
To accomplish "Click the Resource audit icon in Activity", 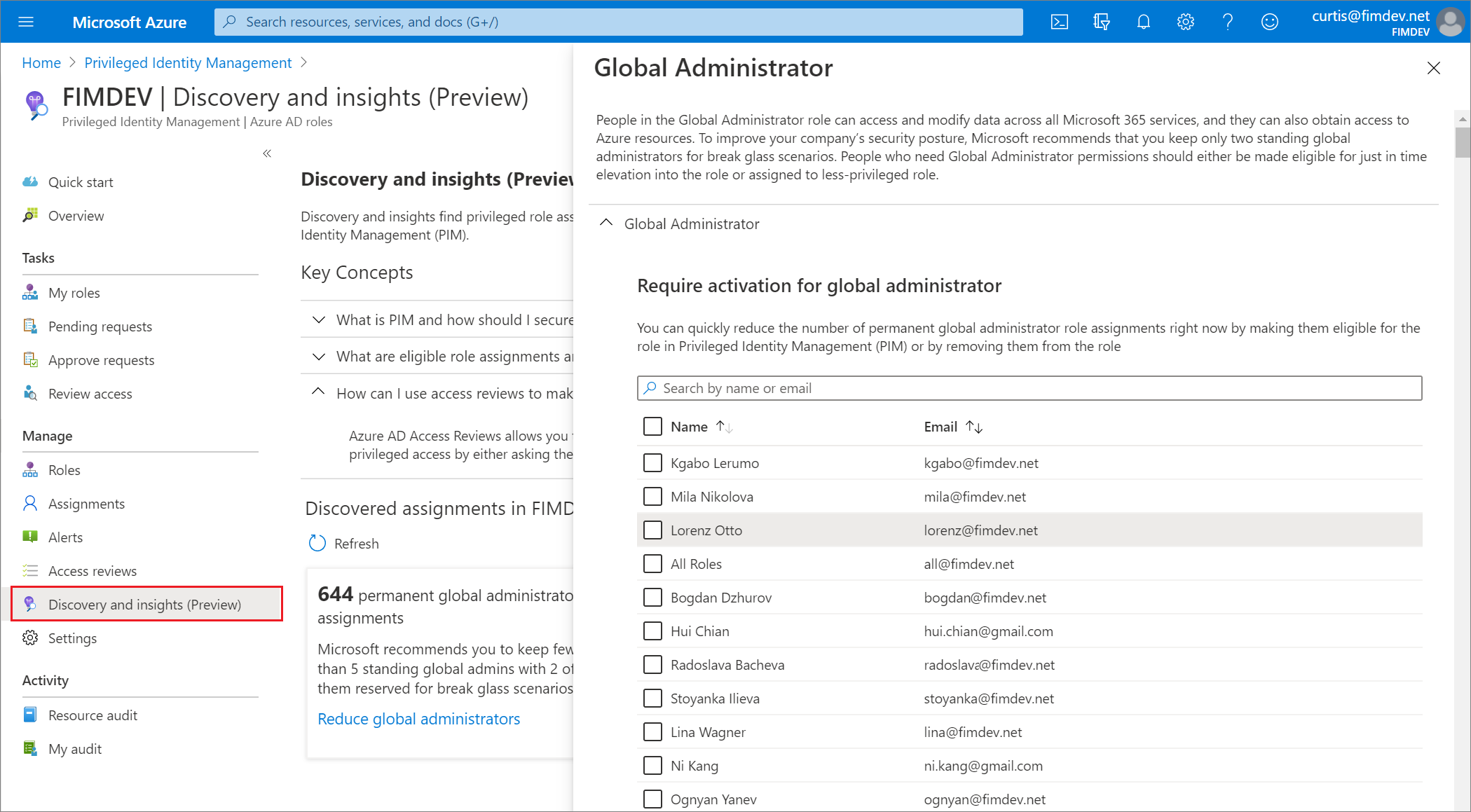I will coord(28,714).
